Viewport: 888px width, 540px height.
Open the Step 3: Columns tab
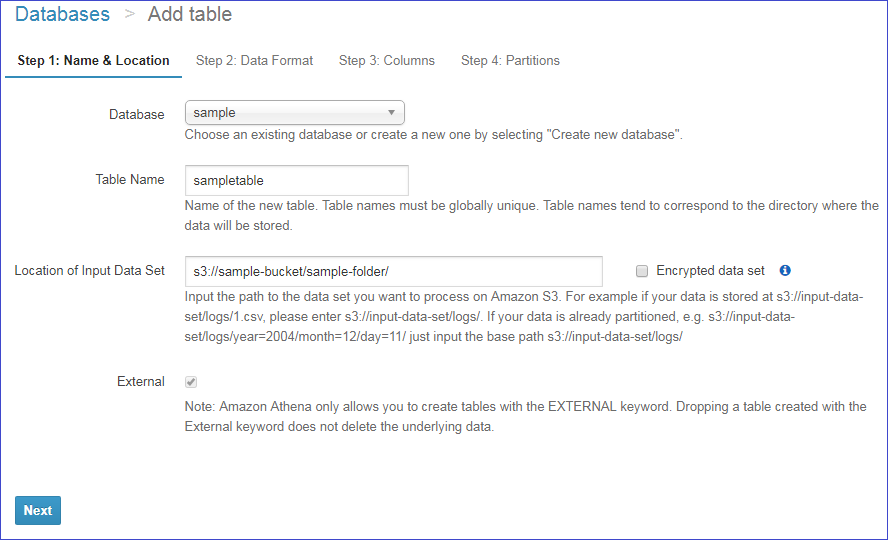click(x=386, y=60)
